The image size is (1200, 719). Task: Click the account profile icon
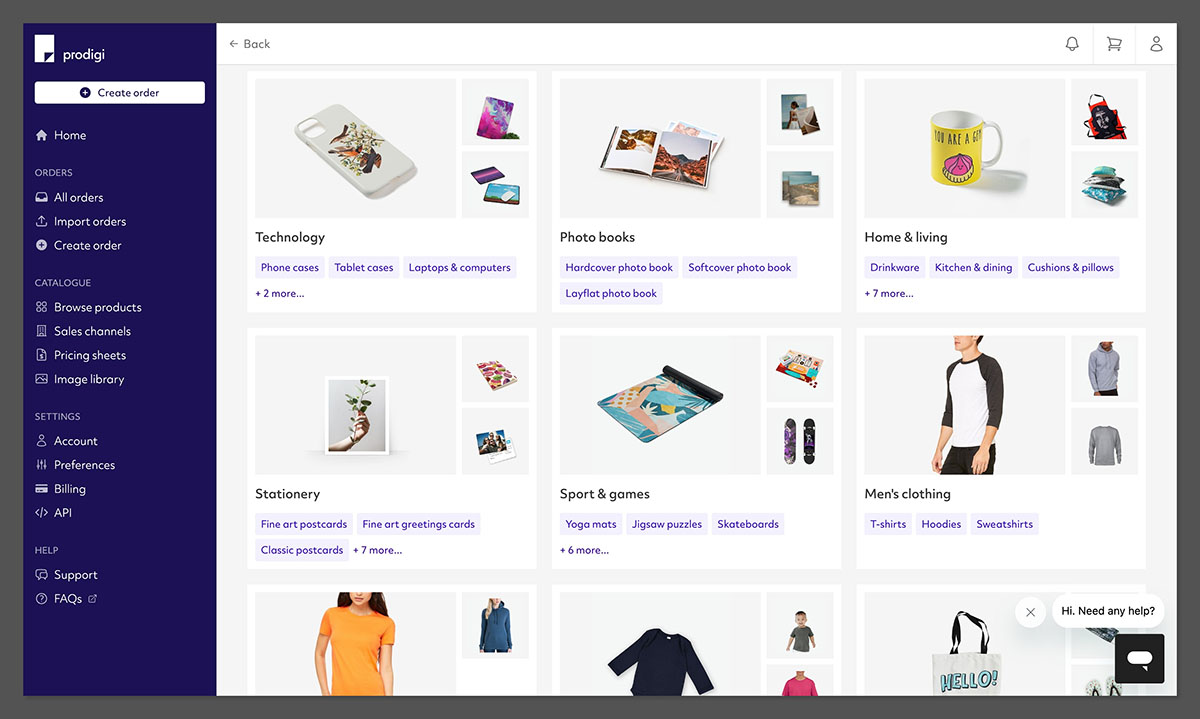point(1157,44)
